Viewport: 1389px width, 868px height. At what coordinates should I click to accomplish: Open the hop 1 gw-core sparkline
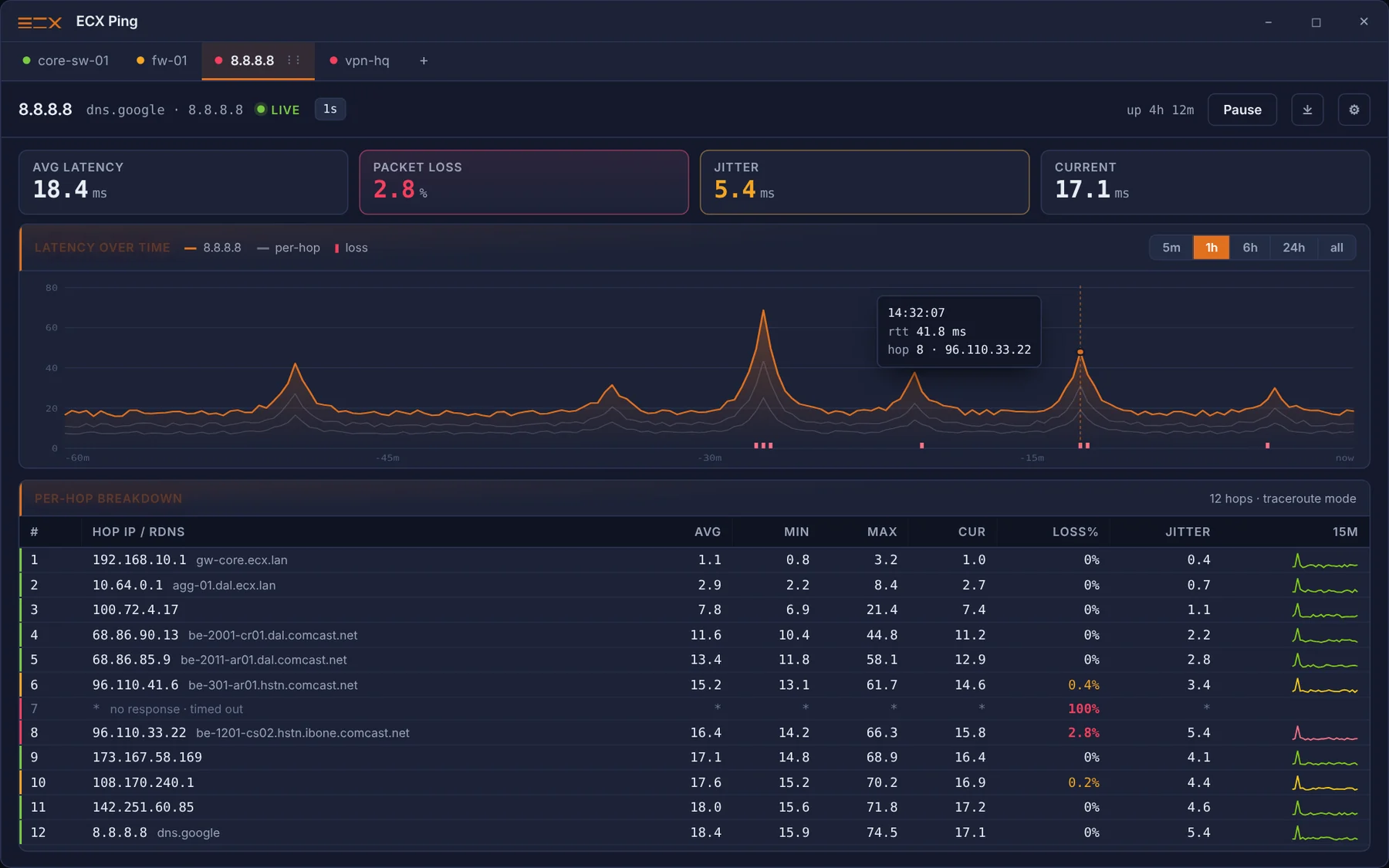[1325, 560]
